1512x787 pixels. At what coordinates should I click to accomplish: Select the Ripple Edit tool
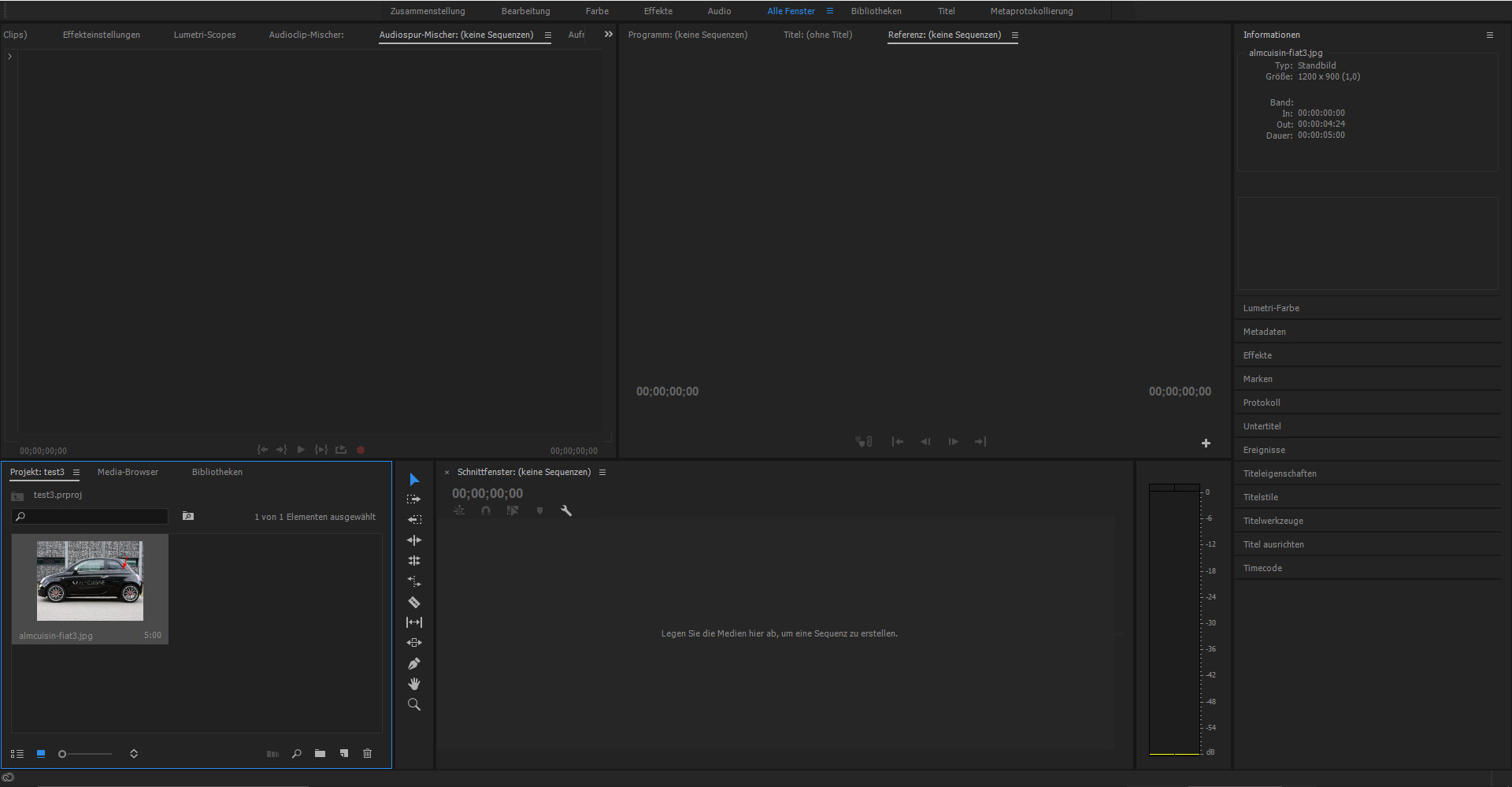[414, 540]
